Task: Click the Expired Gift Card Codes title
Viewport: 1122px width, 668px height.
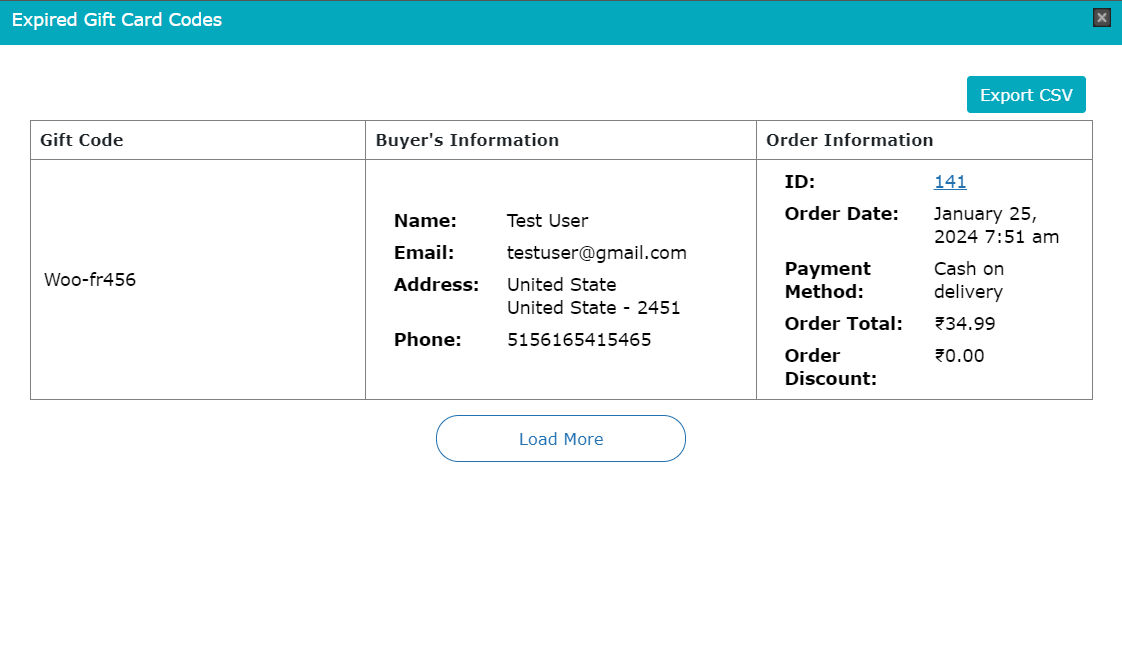Action: 117,20
